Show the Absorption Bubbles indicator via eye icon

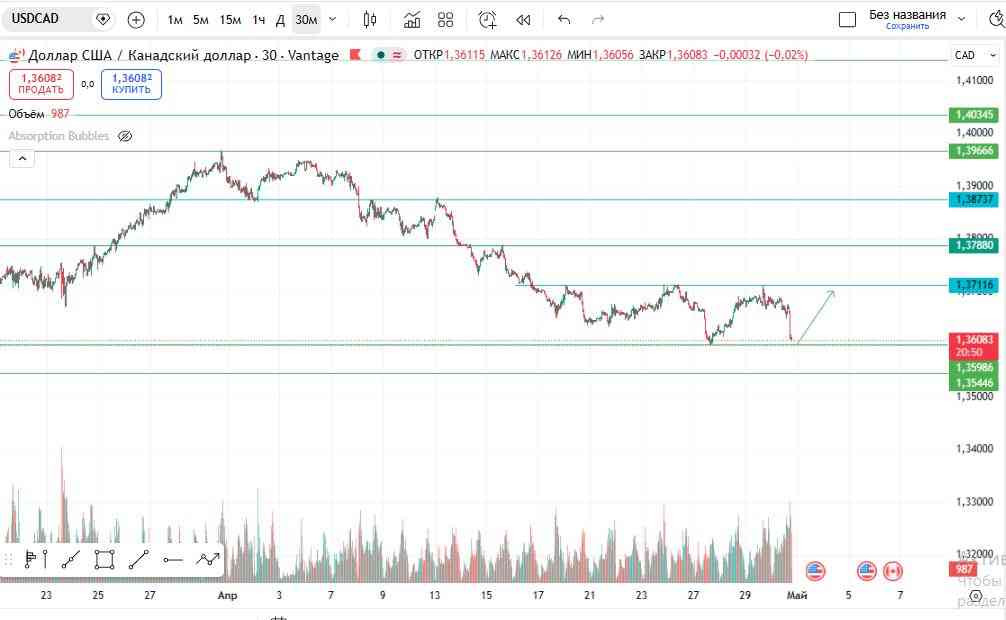[x=125, y=136]
